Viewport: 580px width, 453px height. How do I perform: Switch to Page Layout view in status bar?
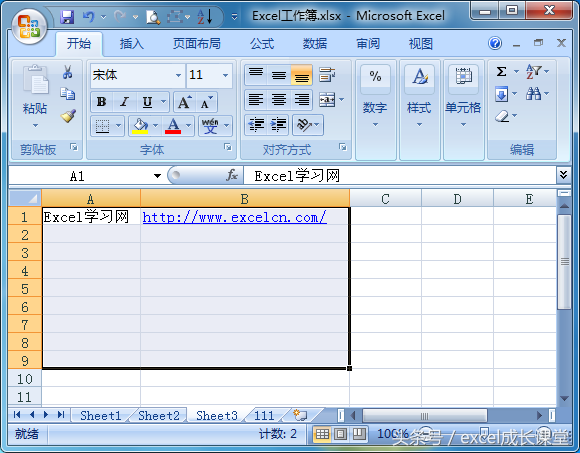[x=340, y=434]
